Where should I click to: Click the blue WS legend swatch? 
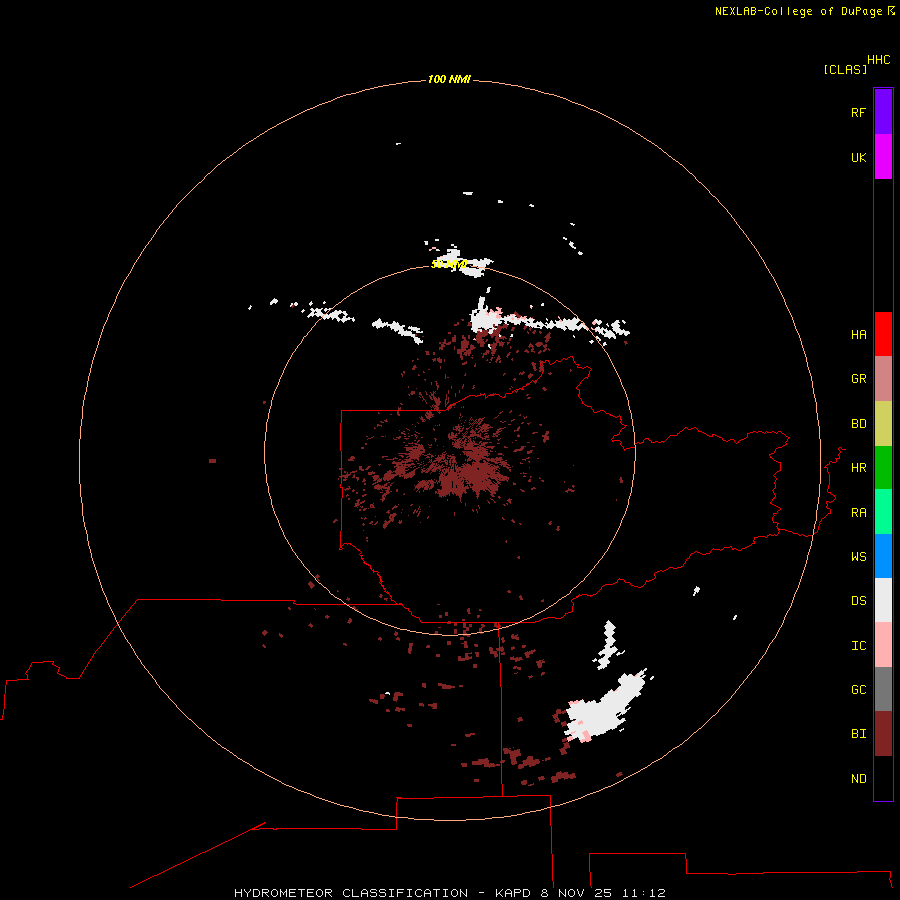coord(883,556)
